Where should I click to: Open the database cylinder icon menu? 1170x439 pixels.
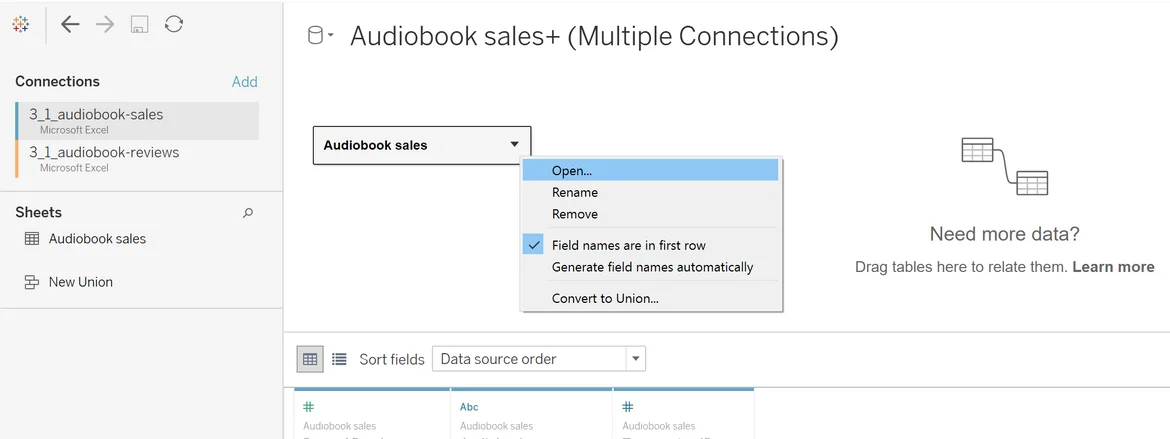(x=319, y=37)
